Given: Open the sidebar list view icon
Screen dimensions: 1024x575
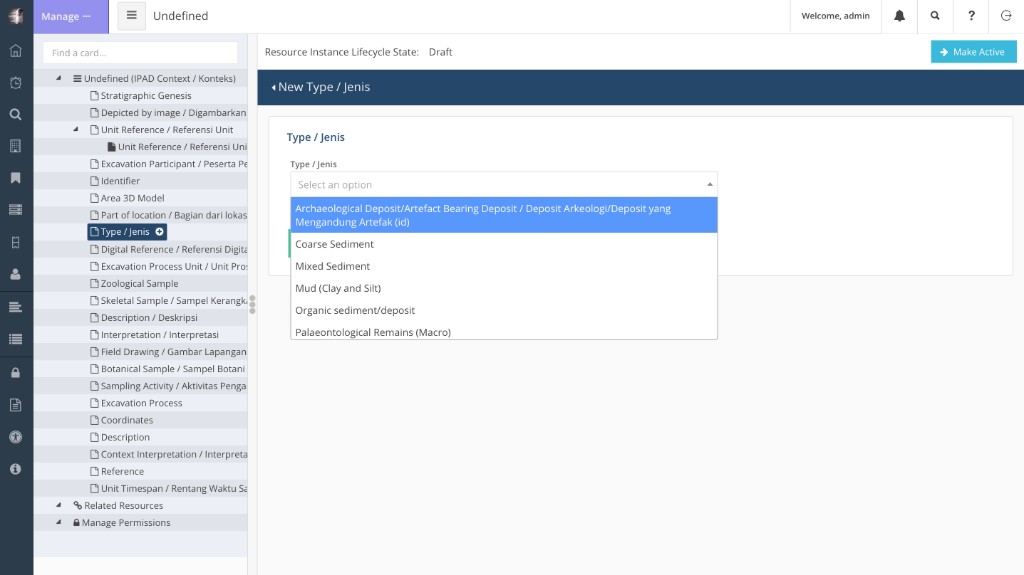Looking at the screenshot, I should pyautogui.click(x=16, y=338).
